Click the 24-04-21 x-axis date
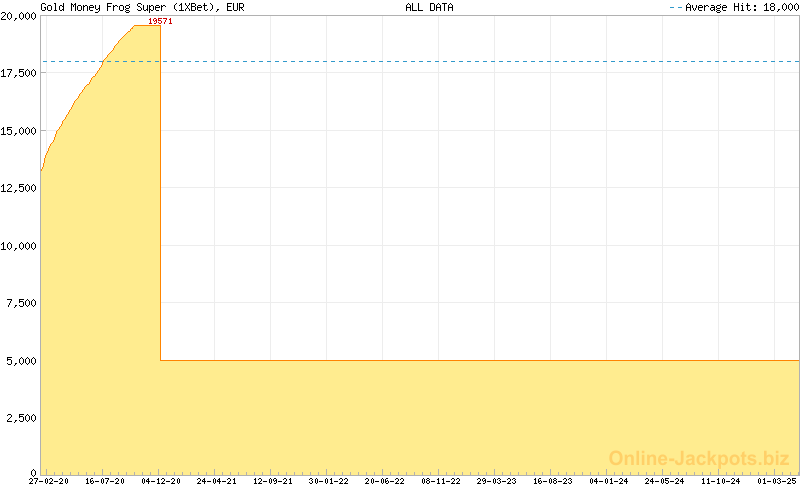This screenshot has height=490, width=800. coord(217,481)
